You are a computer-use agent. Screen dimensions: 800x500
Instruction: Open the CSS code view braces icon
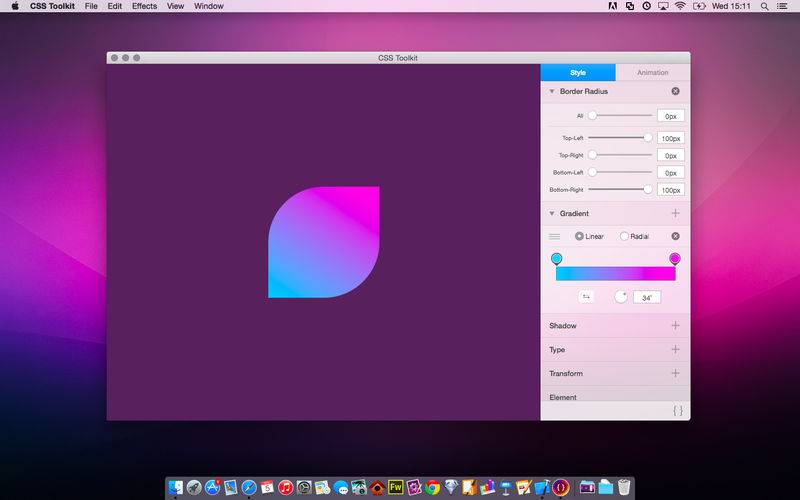(x=677, y=410)
